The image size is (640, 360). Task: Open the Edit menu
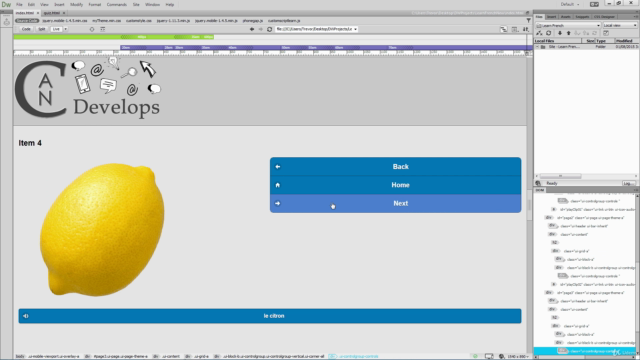[31, 4]
